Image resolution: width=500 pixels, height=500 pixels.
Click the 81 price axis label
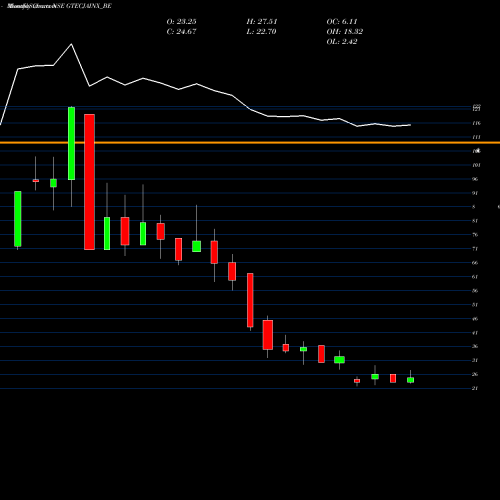(475, 221)
